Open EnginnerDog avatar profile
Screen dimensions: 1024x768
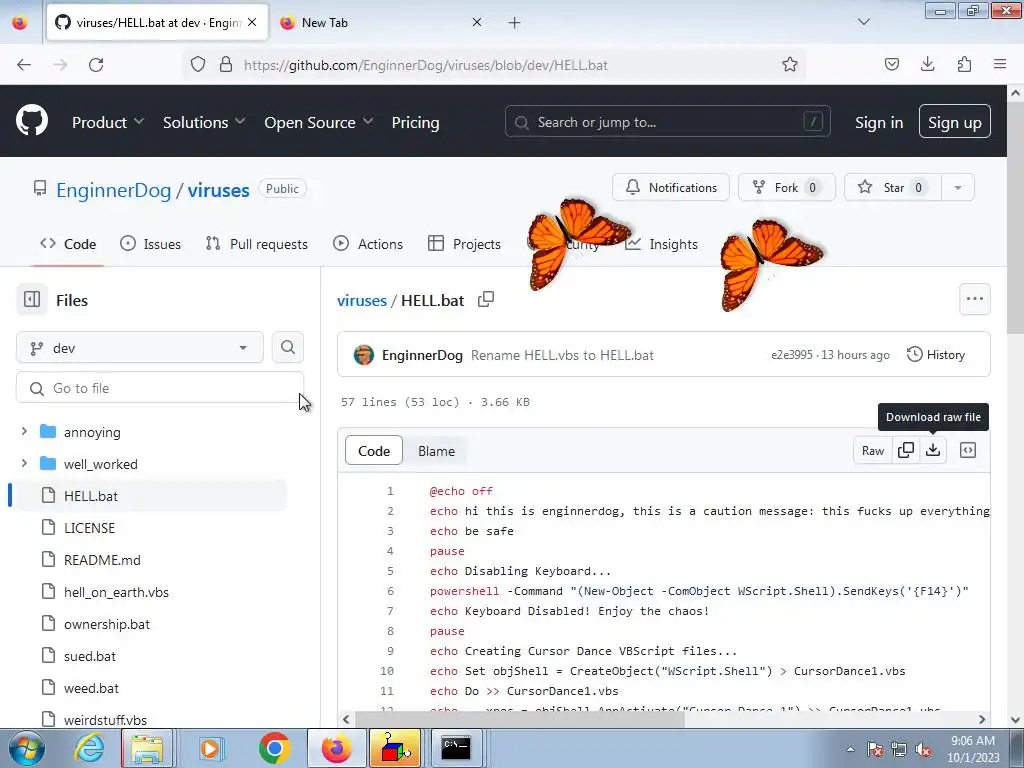[x=364, y=355]
